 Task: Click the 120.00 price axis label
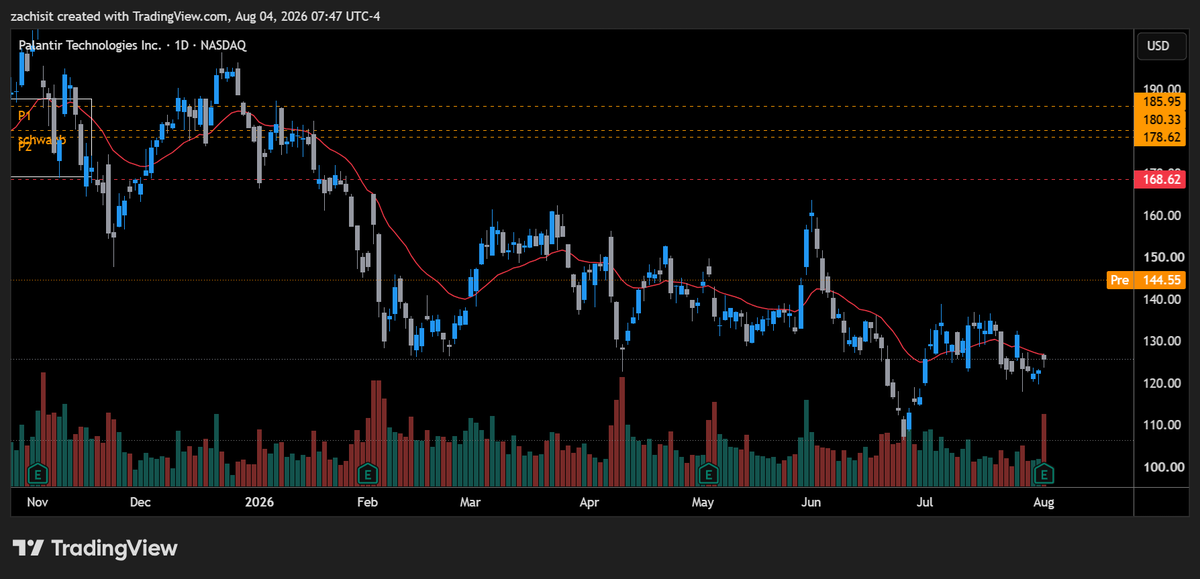pos(1163,383)
